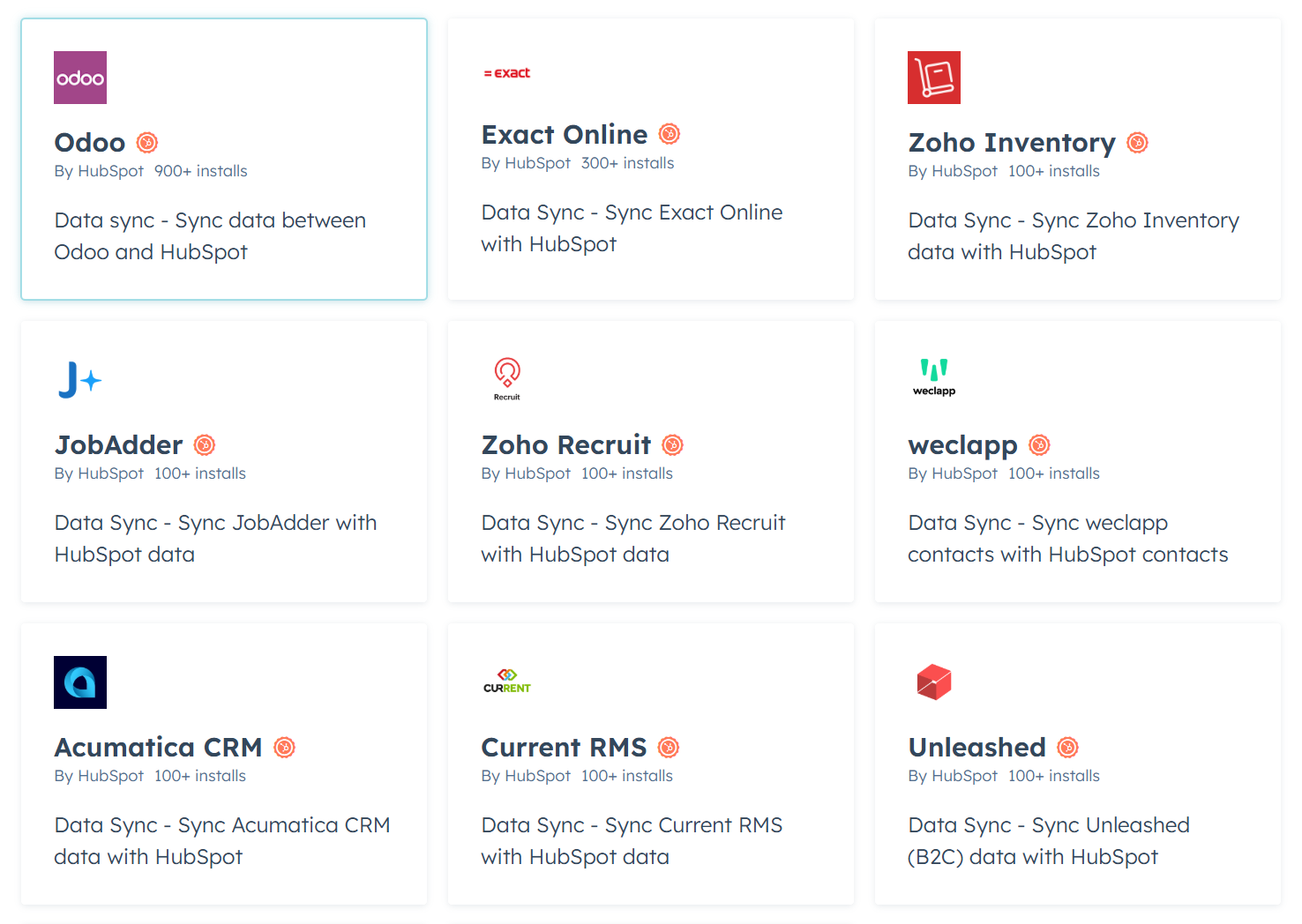Click the certified badge next to Unleashed
The height and width of the screenshot is (924, 1302).
[1067, 747]
